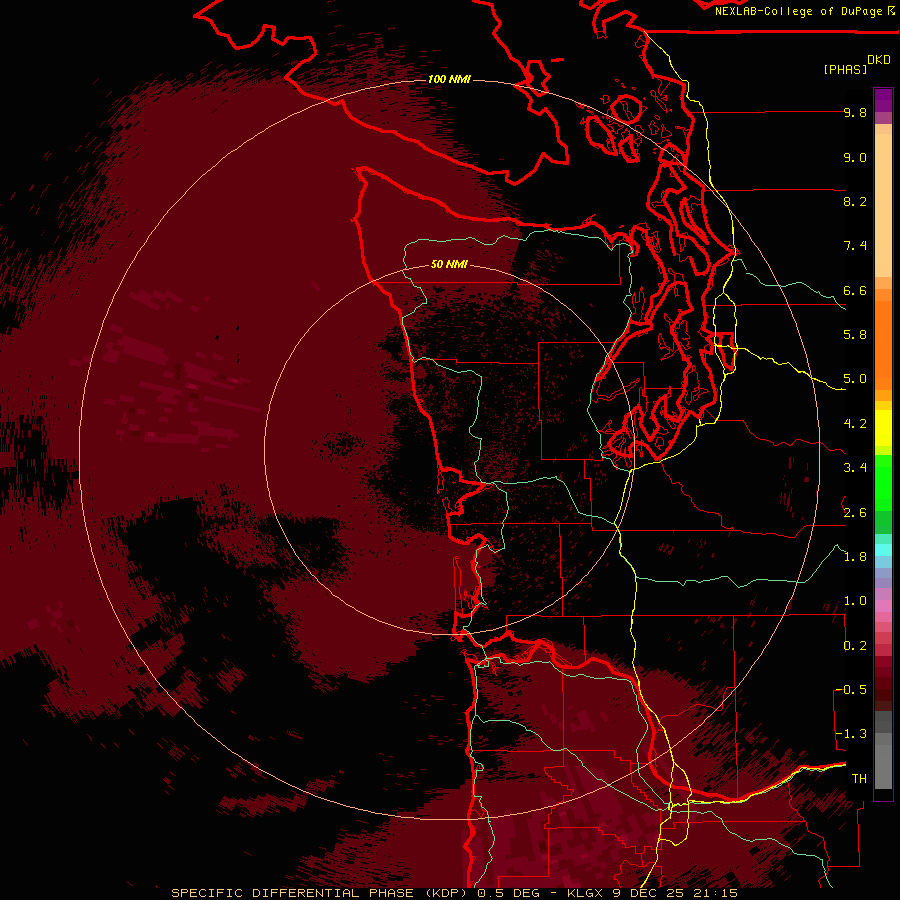Click the -1.3 scale value
This screenshot has height=900, width=900.
click(851, 734)
